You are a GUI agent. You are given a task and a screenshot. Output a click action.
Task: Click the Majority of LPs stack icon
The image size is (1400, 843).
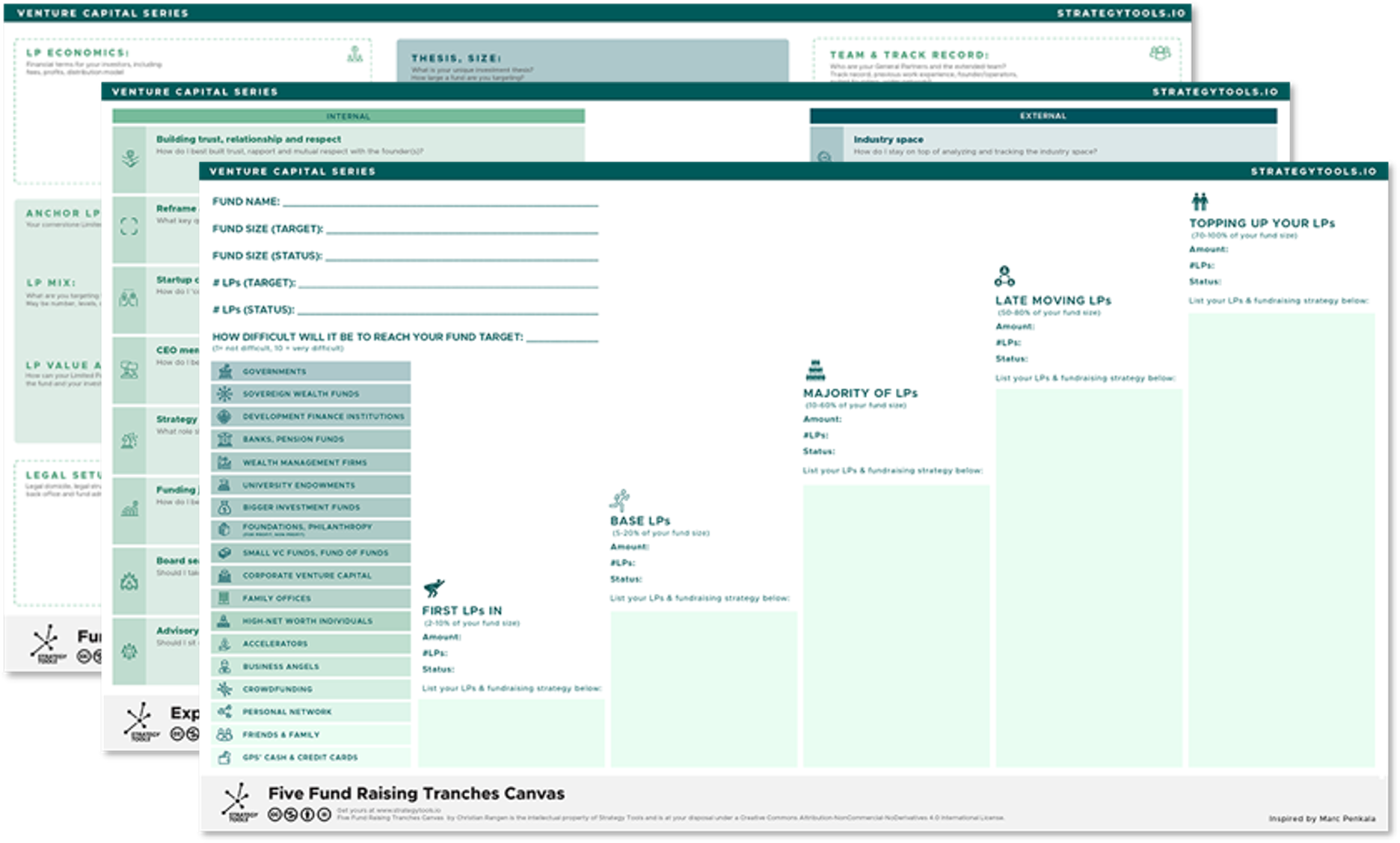[815, 370]
